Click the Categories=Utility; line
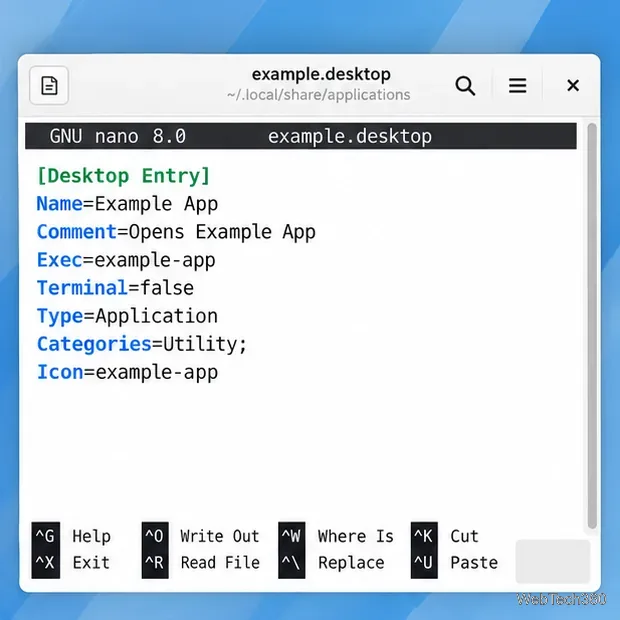 tap(142, 344)
